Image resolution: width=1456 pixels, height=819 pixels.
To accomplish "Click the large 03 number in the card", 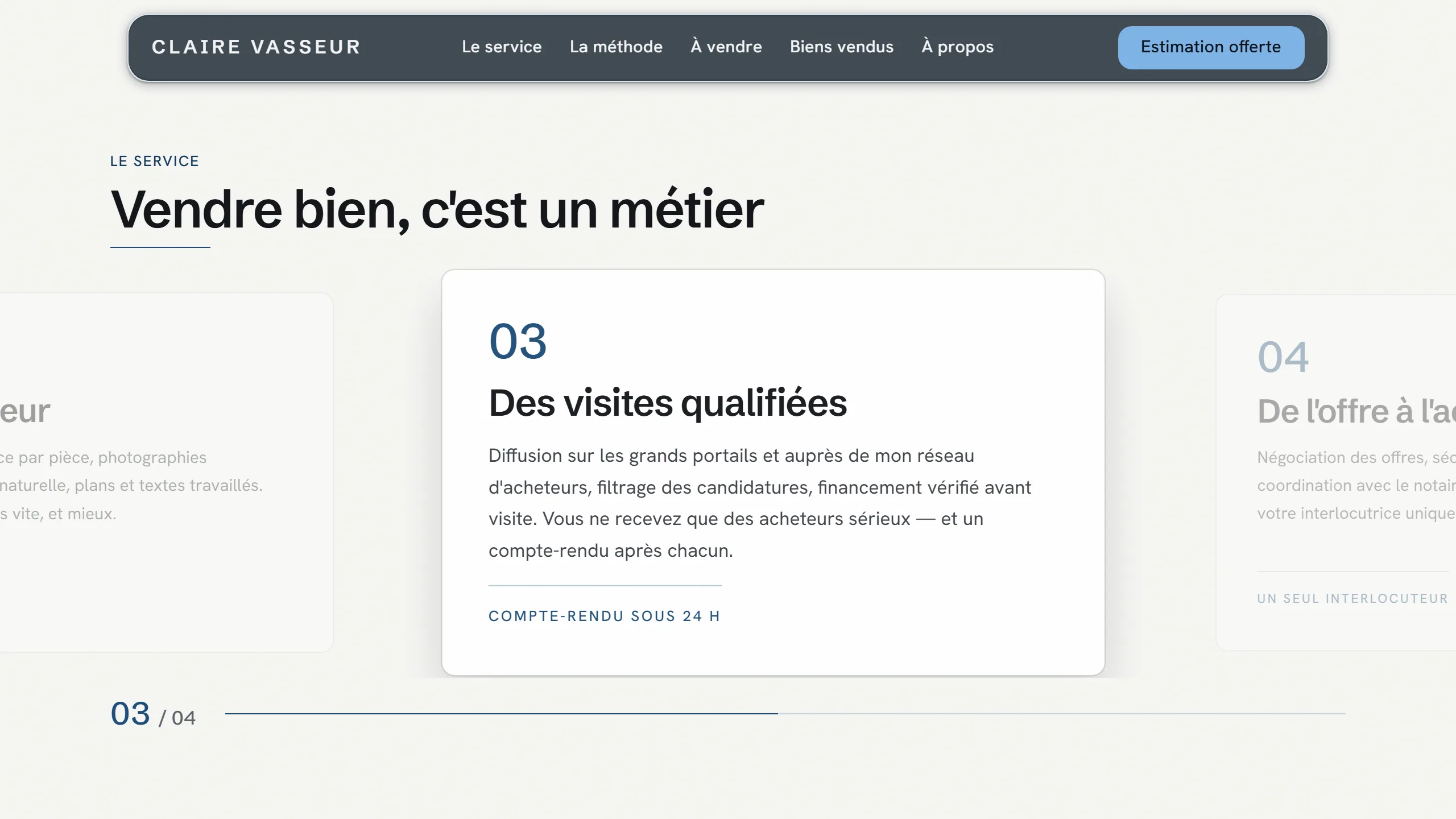I will (518, 341).
